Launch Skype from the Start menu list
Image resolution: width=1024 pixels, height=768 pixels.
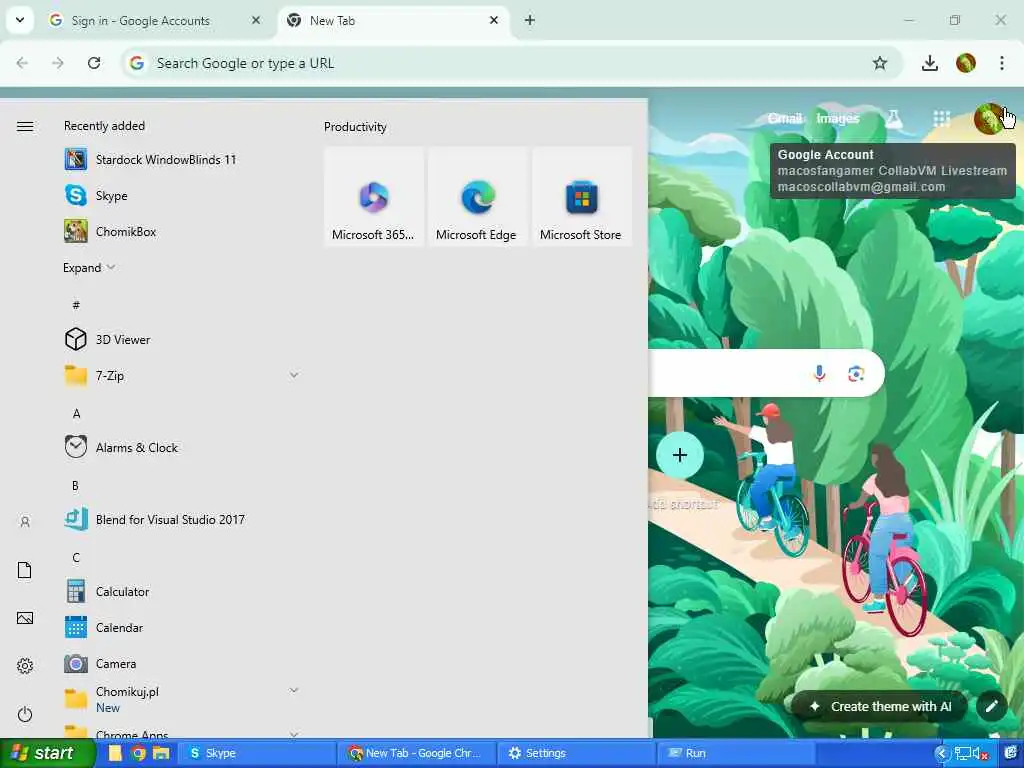click(96, 195)
